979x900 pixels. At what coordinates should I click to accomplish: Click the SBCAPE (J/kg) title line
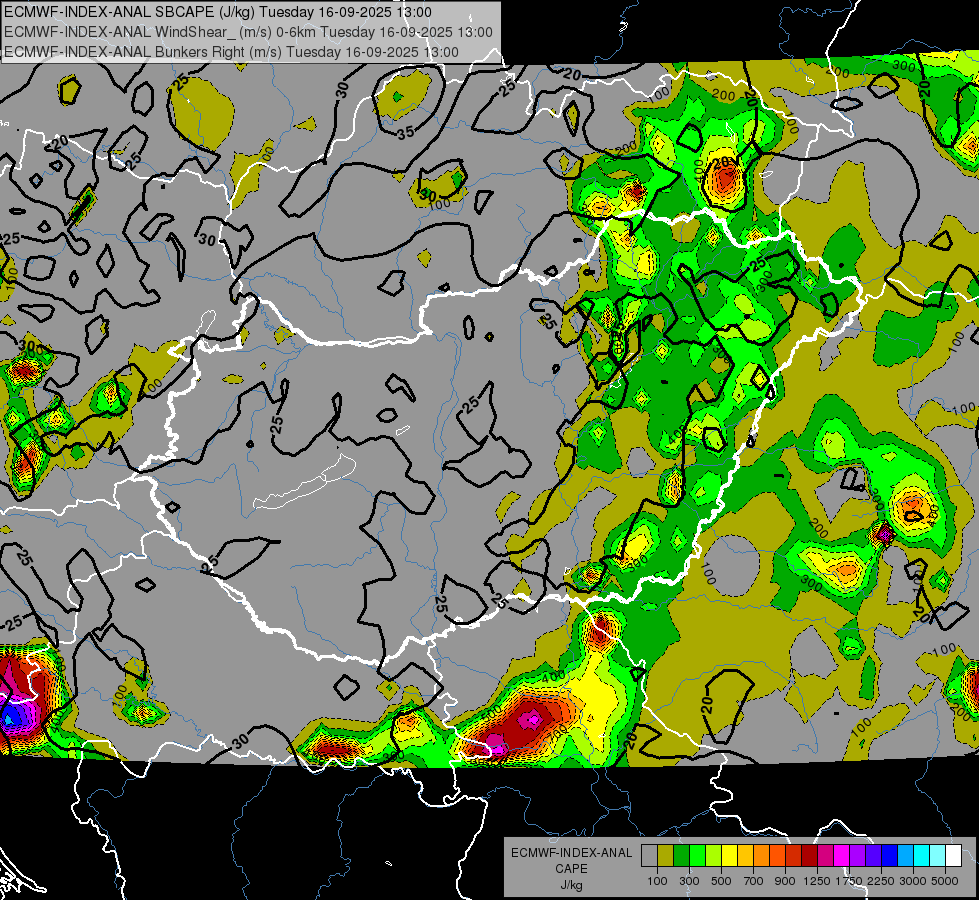(218, 12)
